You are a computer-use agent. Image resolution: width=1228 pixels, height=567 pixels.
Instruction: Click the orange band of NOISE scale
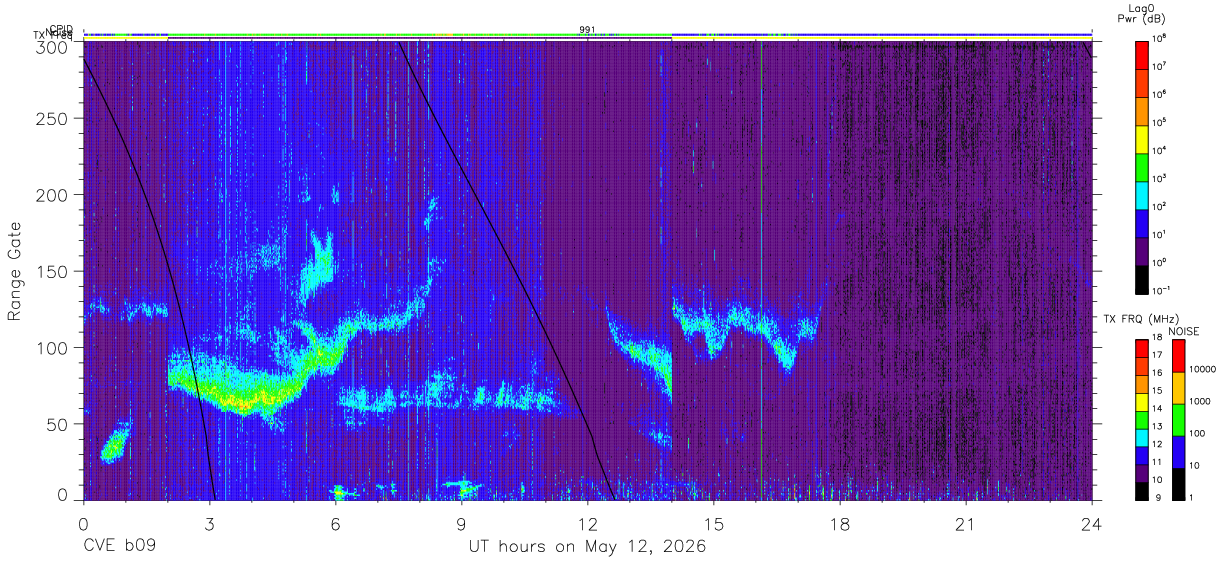tap(1178, 388)
